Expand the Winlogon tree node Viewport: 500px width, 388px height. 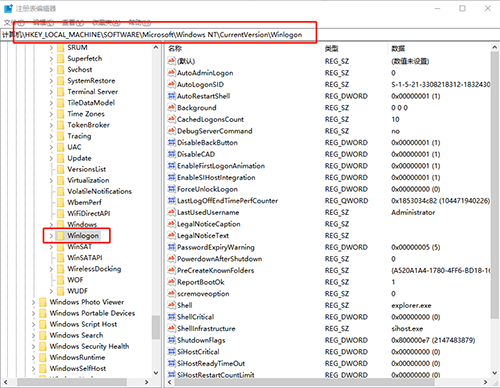point(51,236)
